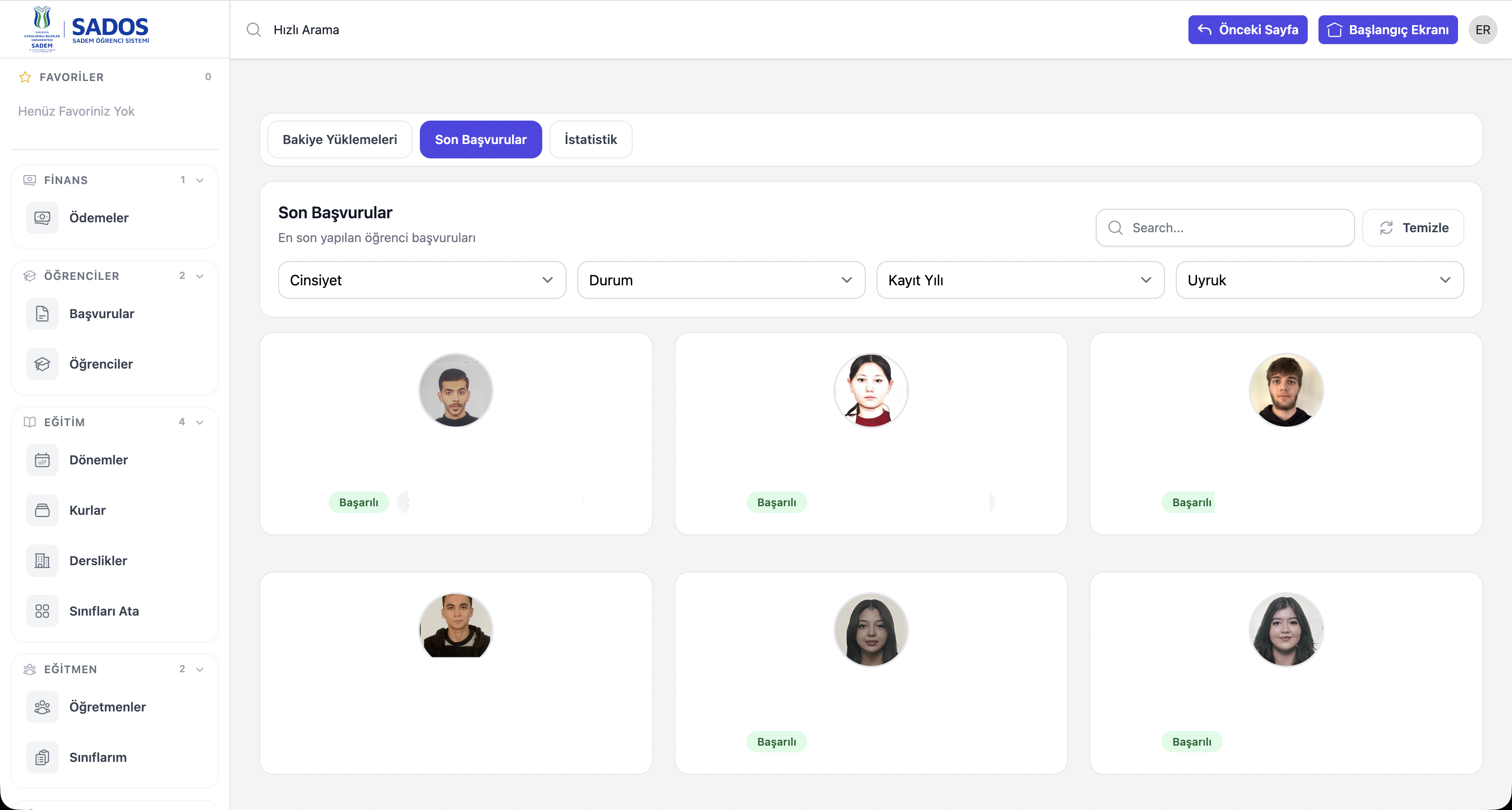The width and height of the screenshot is (1512, 810).
Task: Click the Başvurular document icon
Action: pyautogui.click(x=42, y=314)
